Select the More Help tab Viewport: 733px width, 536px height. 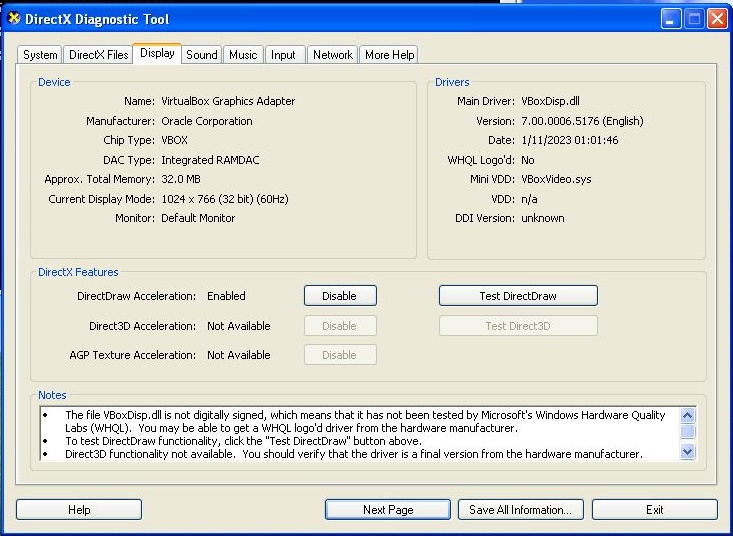389,55
